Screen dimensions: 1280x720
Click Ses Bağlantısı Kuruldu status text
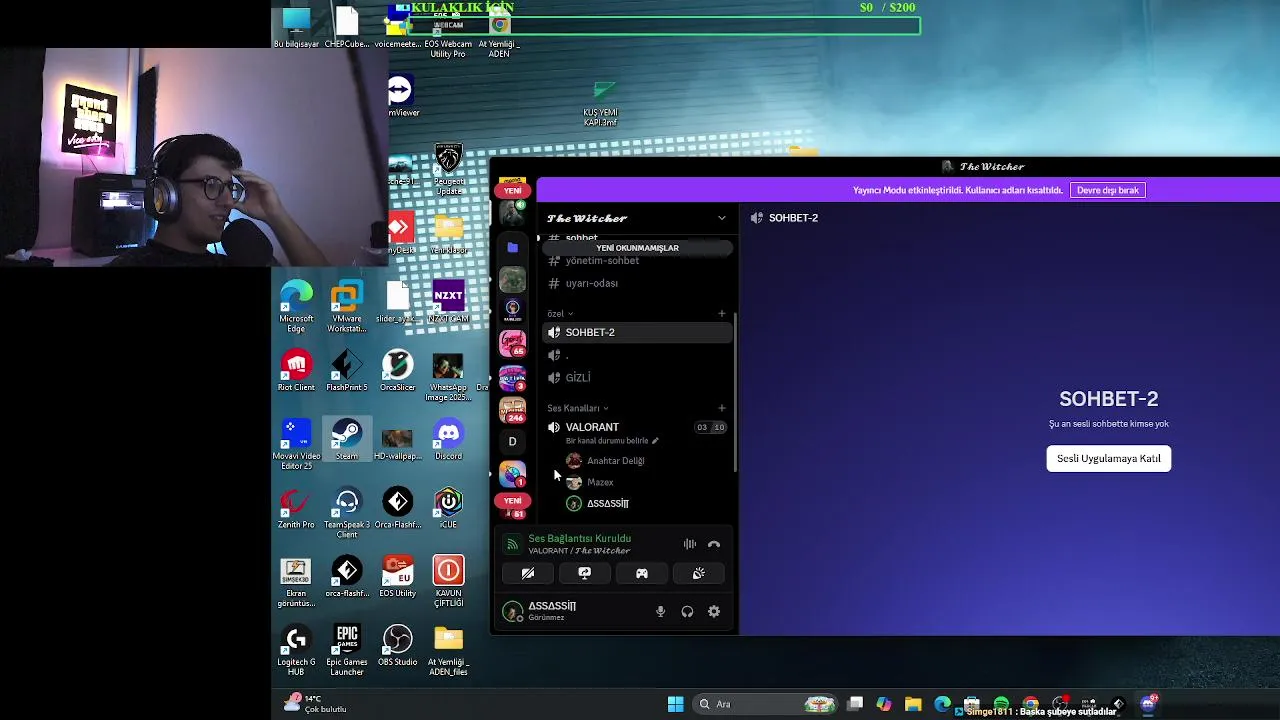coord(579,538)
